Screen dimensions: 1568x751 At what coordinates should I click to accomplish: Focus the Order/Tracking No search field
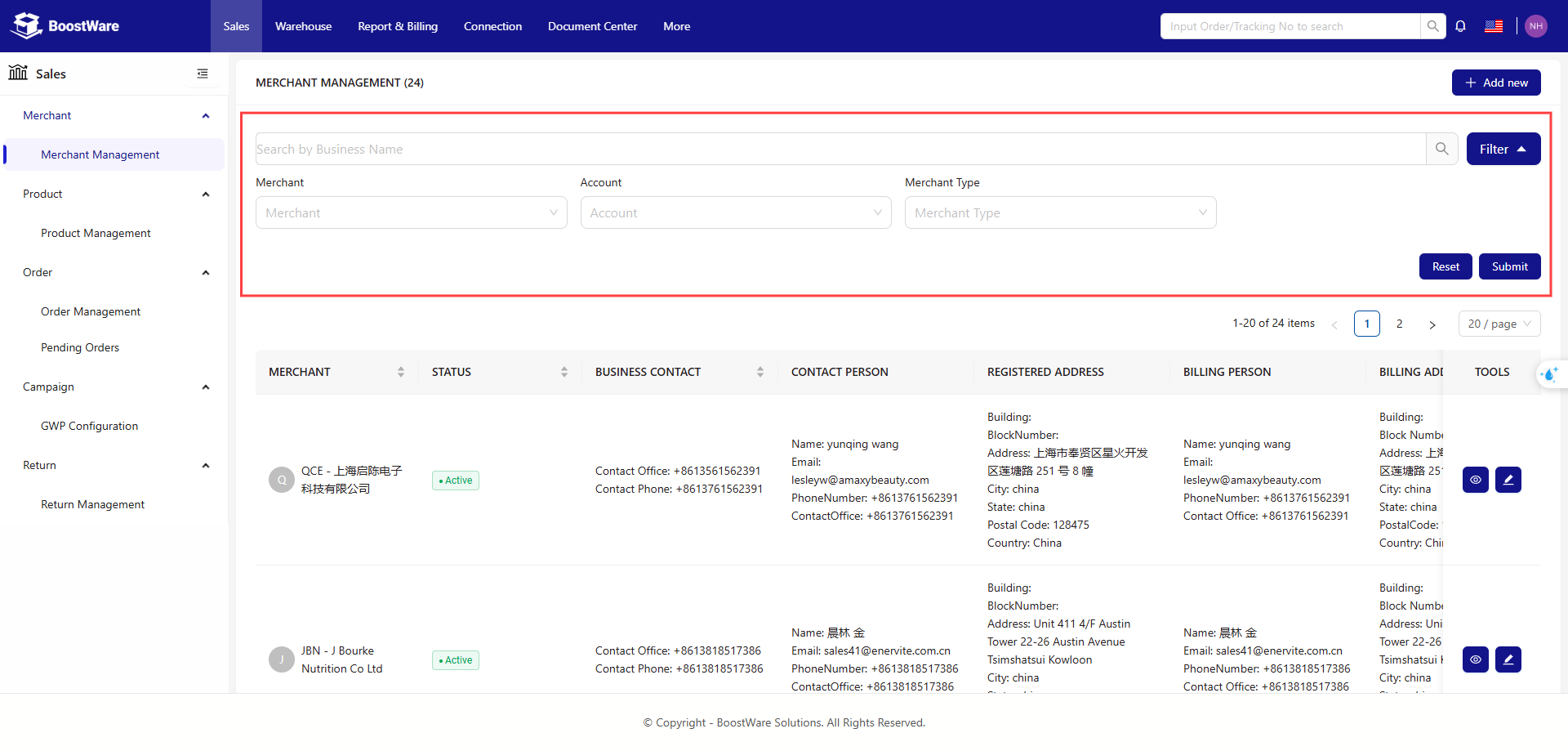pos(1290,26)
